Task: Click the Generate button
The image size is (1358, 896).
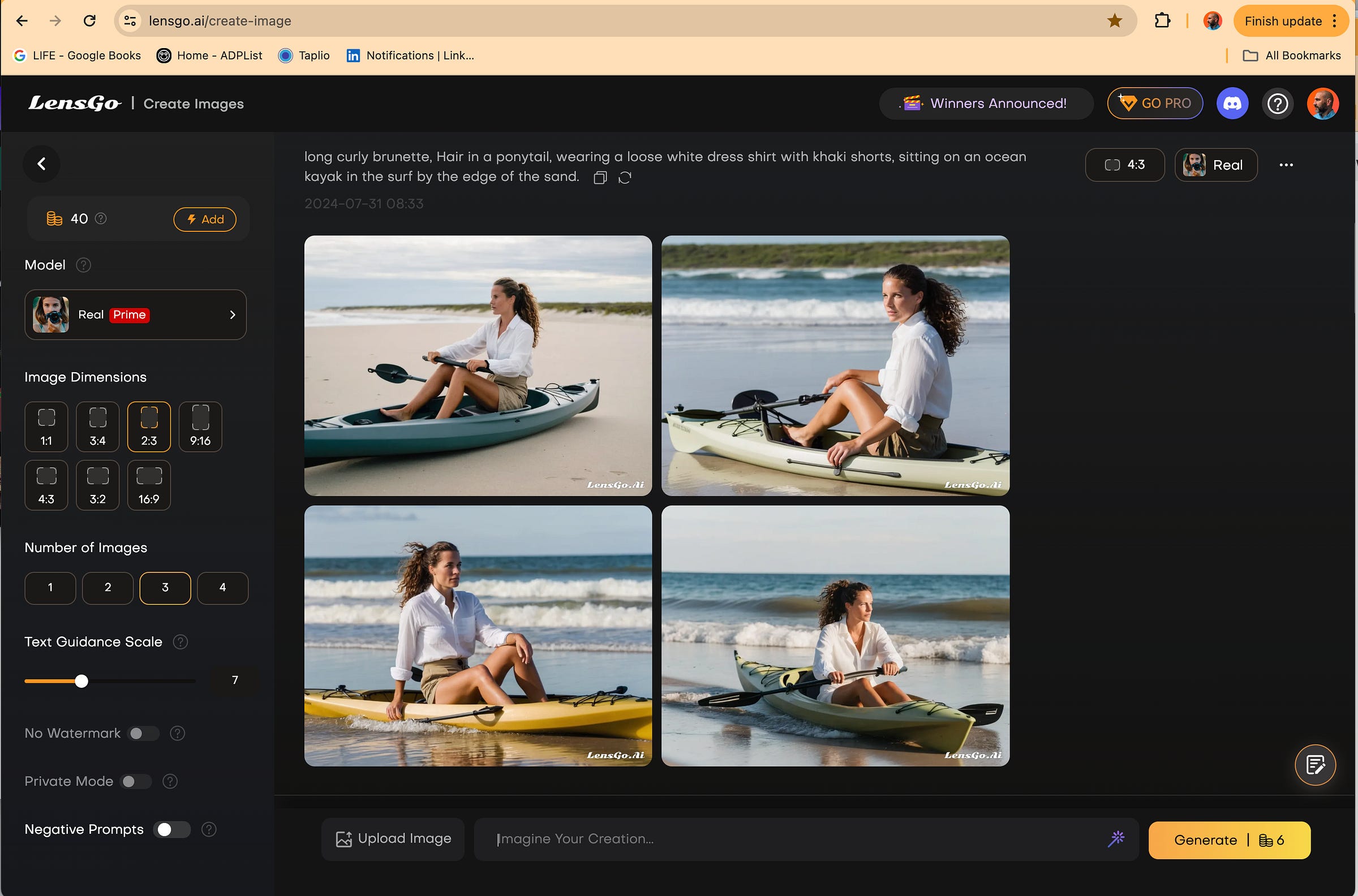Action: pyautogui.click(x=1229, y=840)
